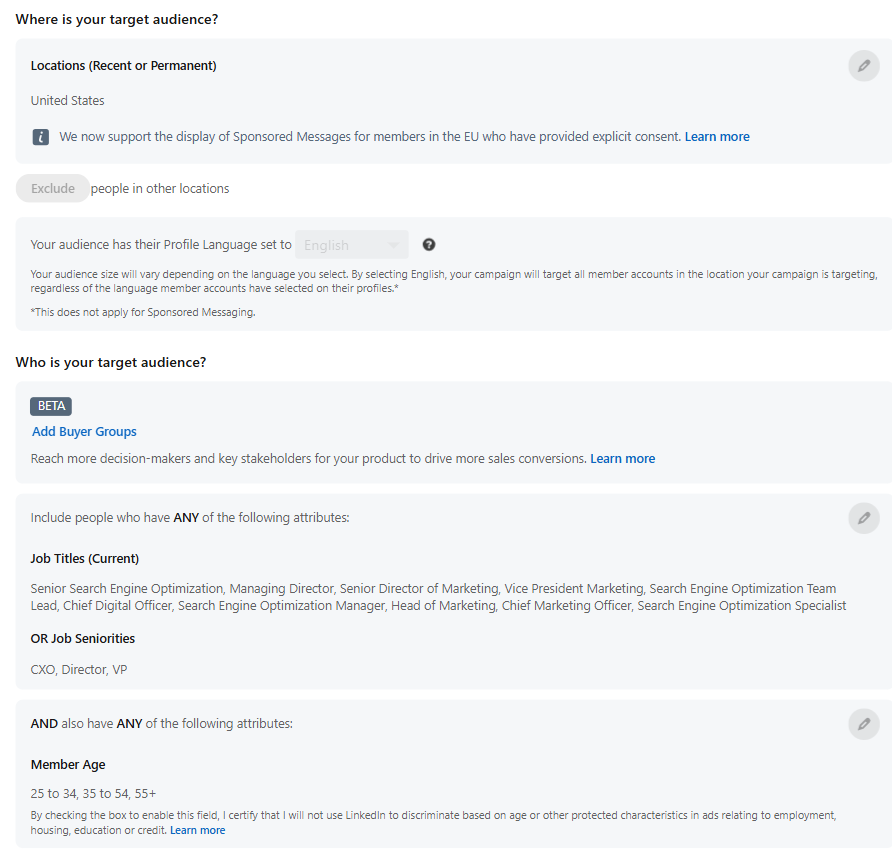Select the United States location entry
Image resolution: width=892 pixels, height=849 pixels.
click(x=68, y=101)
